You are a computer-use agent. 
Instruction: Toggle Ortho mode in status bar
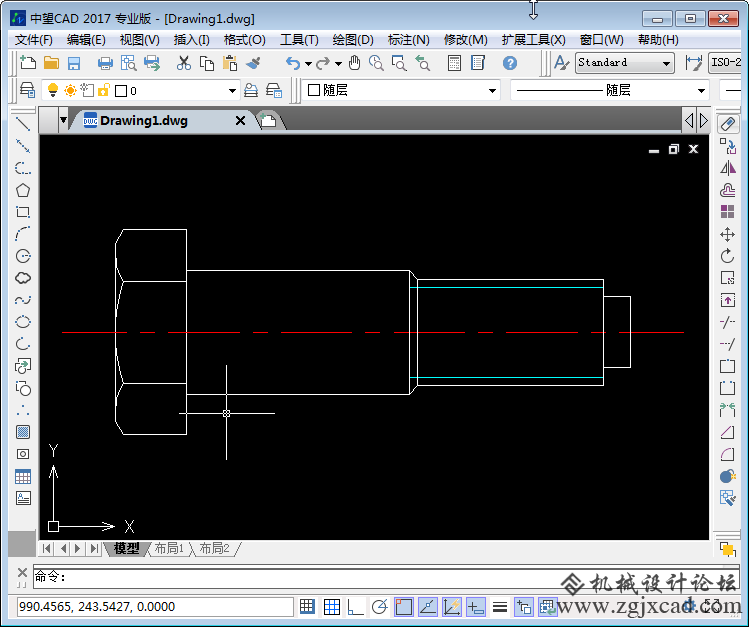[355, 607]
